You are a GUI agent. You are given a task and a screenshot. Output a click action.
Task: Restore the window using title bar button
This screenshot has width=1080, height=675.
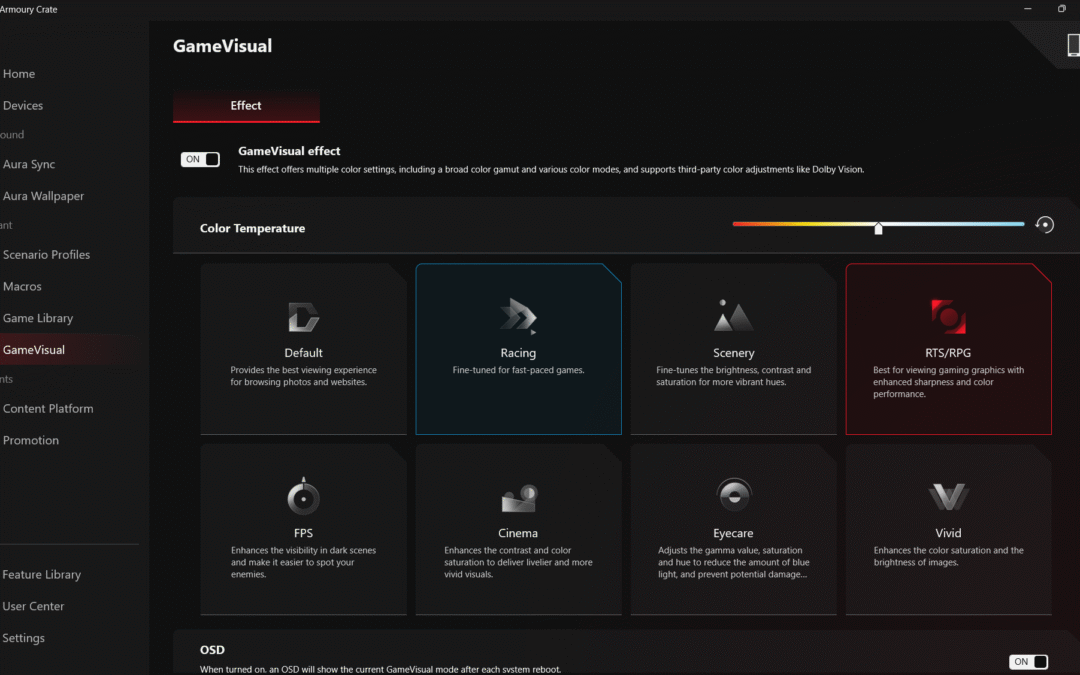[1061, 9]
